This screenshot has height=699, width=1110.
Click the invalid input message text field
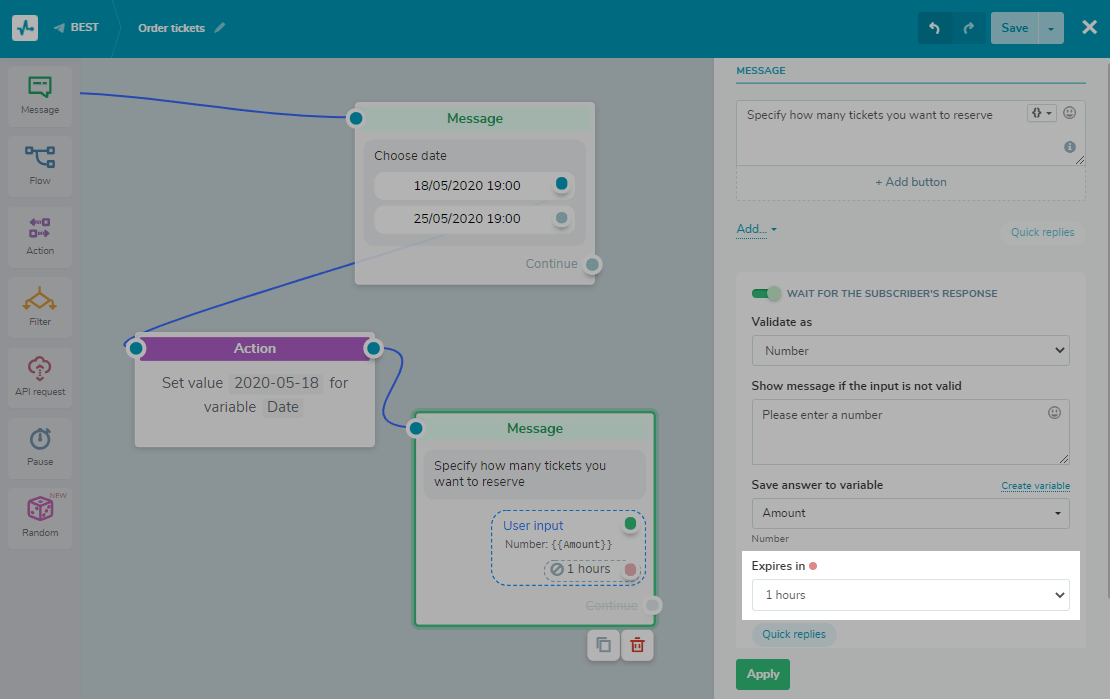coord(910,432)
